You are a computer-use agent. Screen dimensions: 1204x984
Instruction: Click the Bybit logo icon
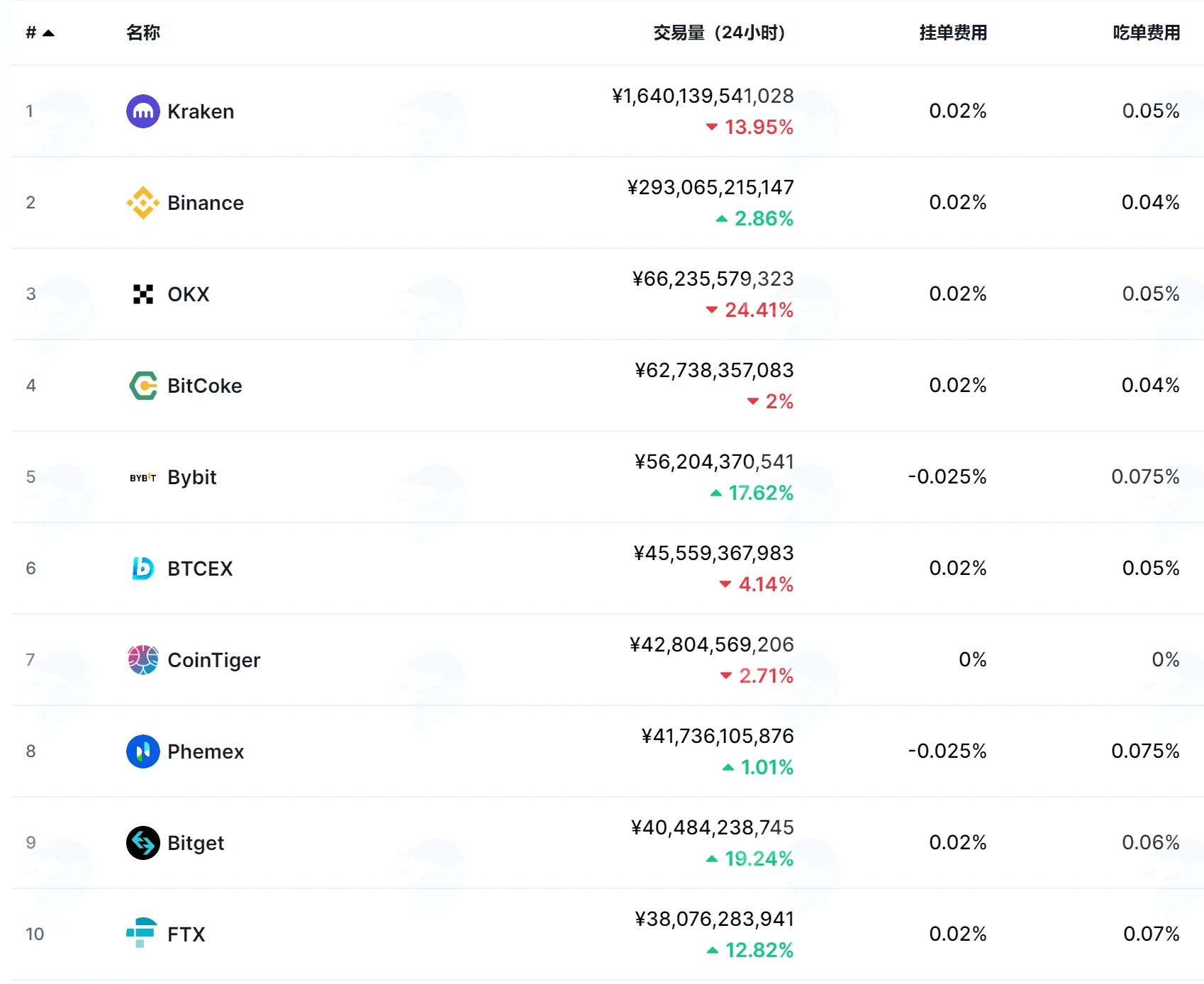pos(143,478)
